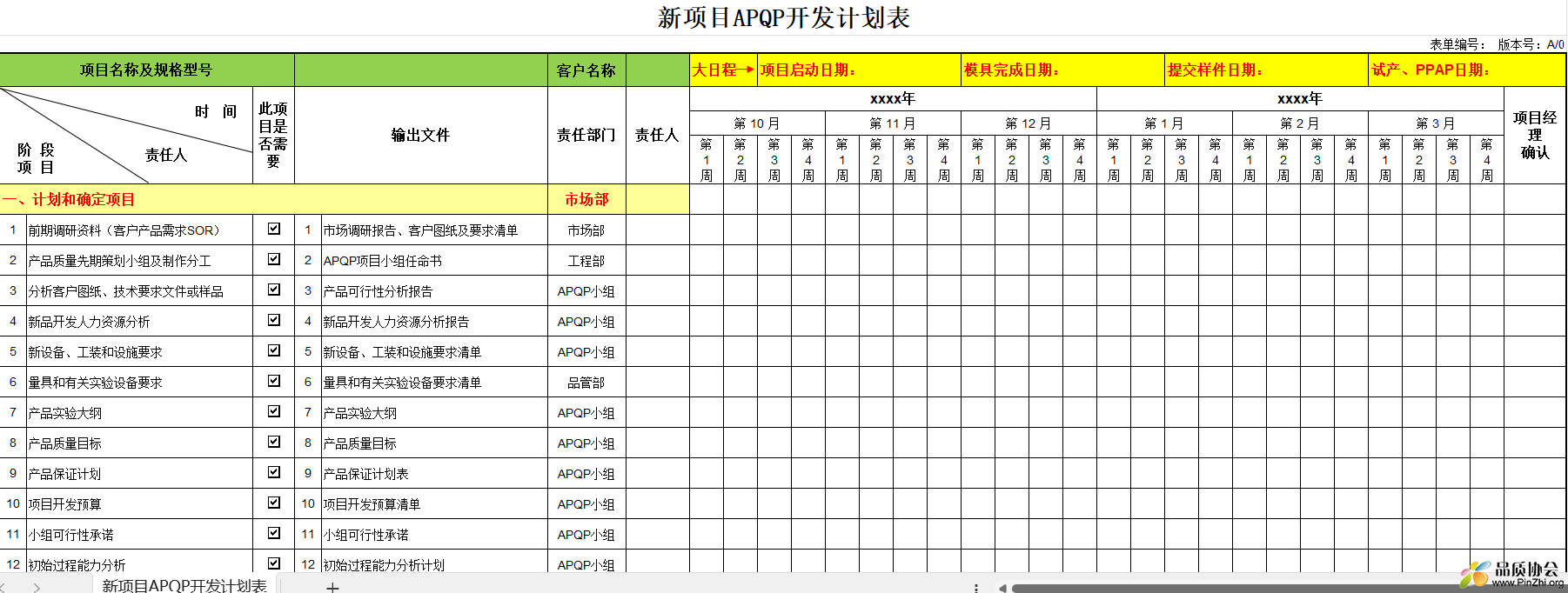Go to the next sheet with the right arrow
The image size is (1568, 593).
click(37, 588)
